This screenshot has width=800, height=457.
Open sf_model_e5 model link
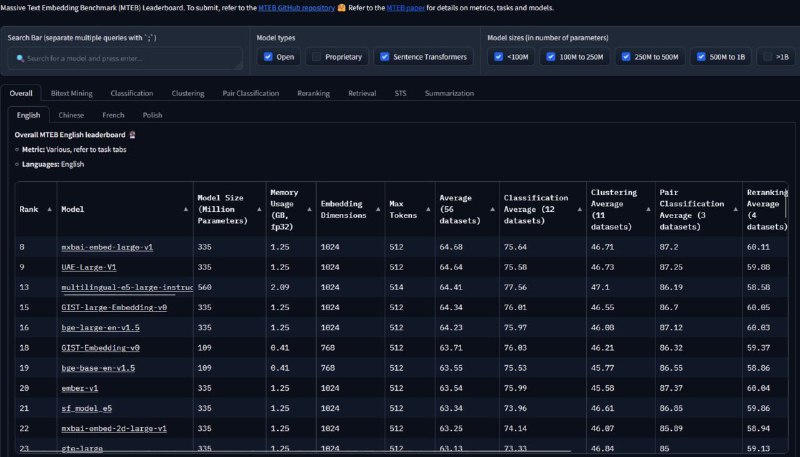click(86, 409)
